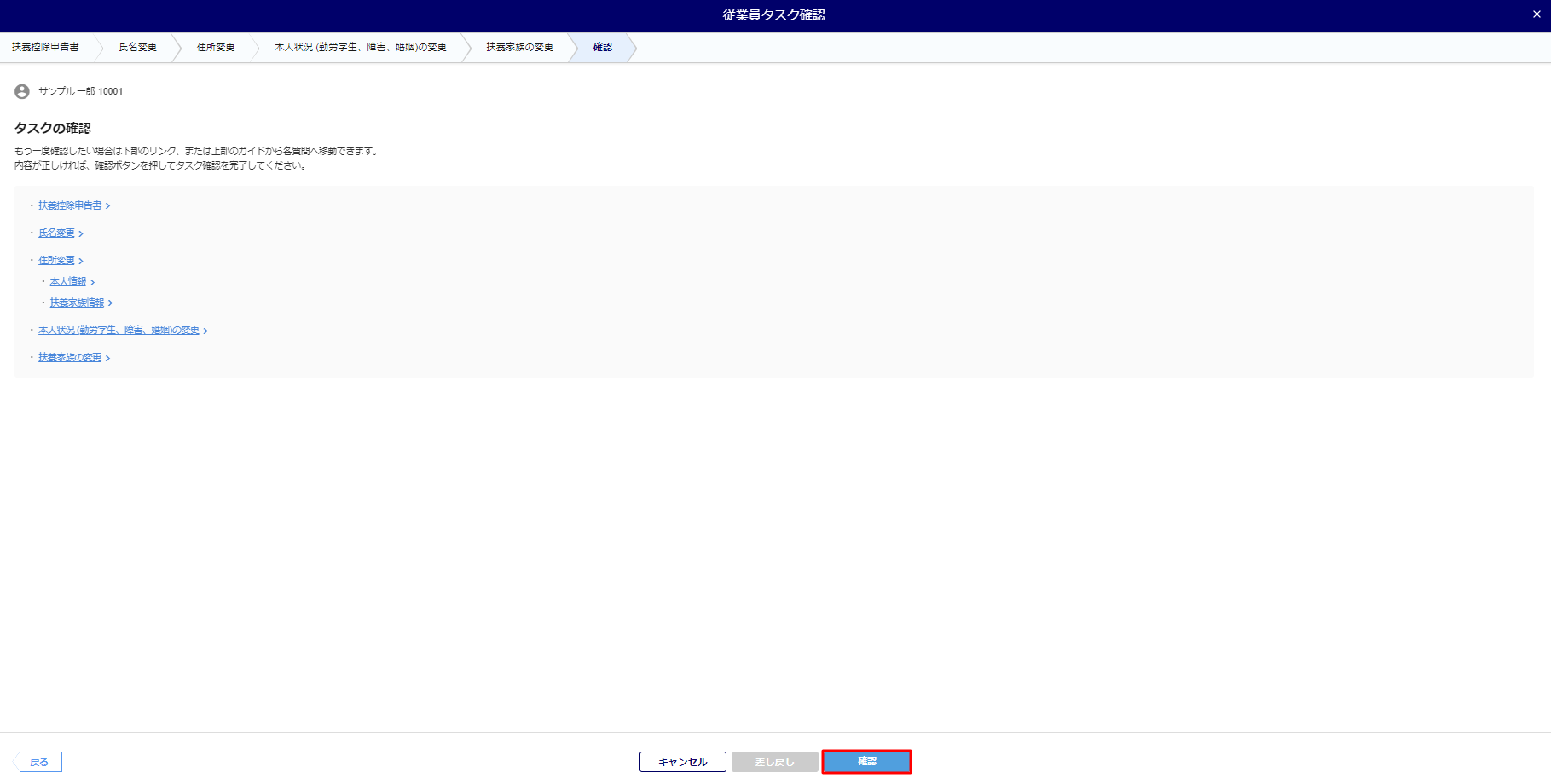
Task: Select the 確認 breadcrumb step
Action: click(x=603, y=47)
